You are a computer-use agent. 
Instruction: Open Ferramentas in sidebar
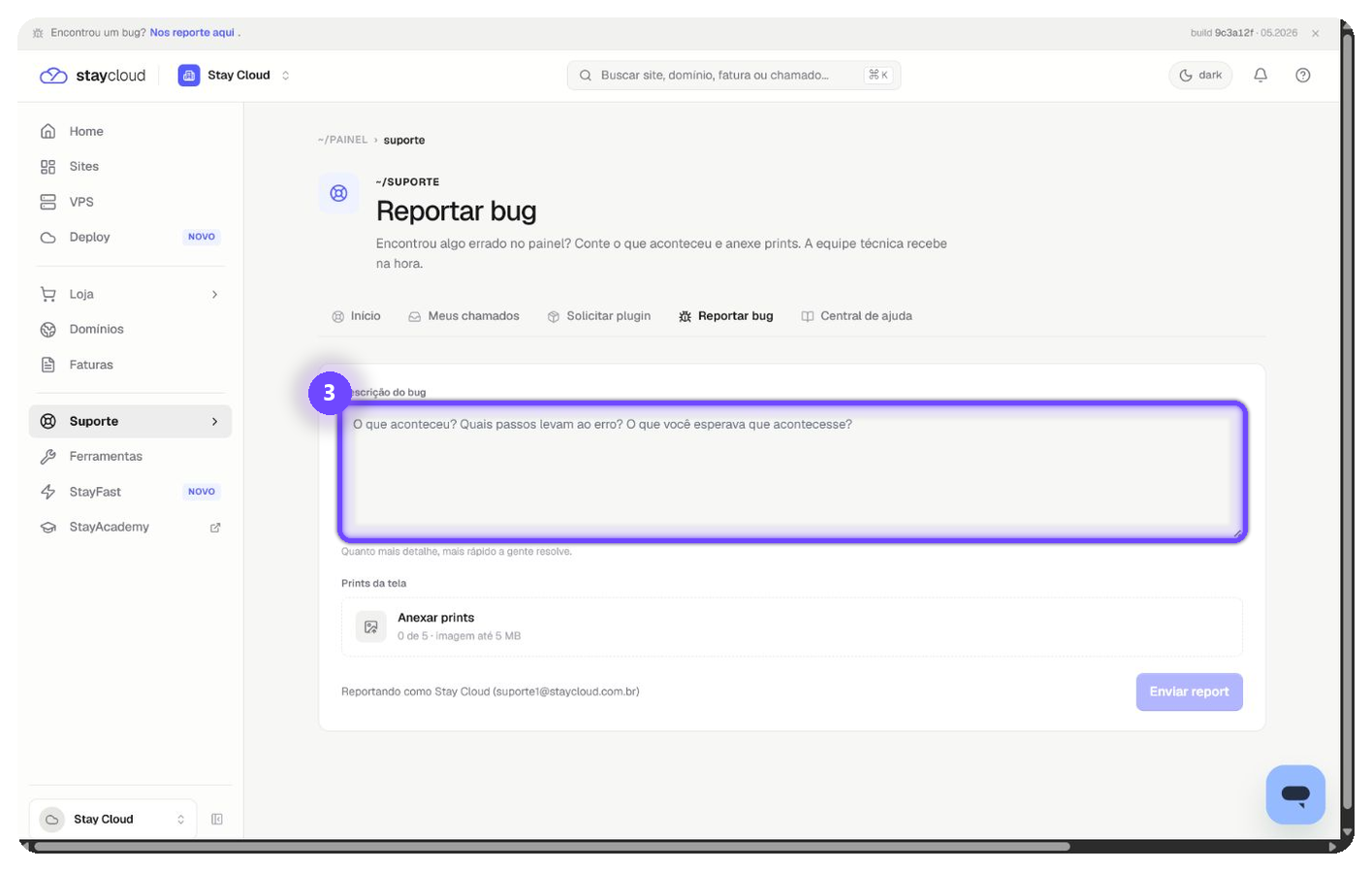click(x=130, y=457)
